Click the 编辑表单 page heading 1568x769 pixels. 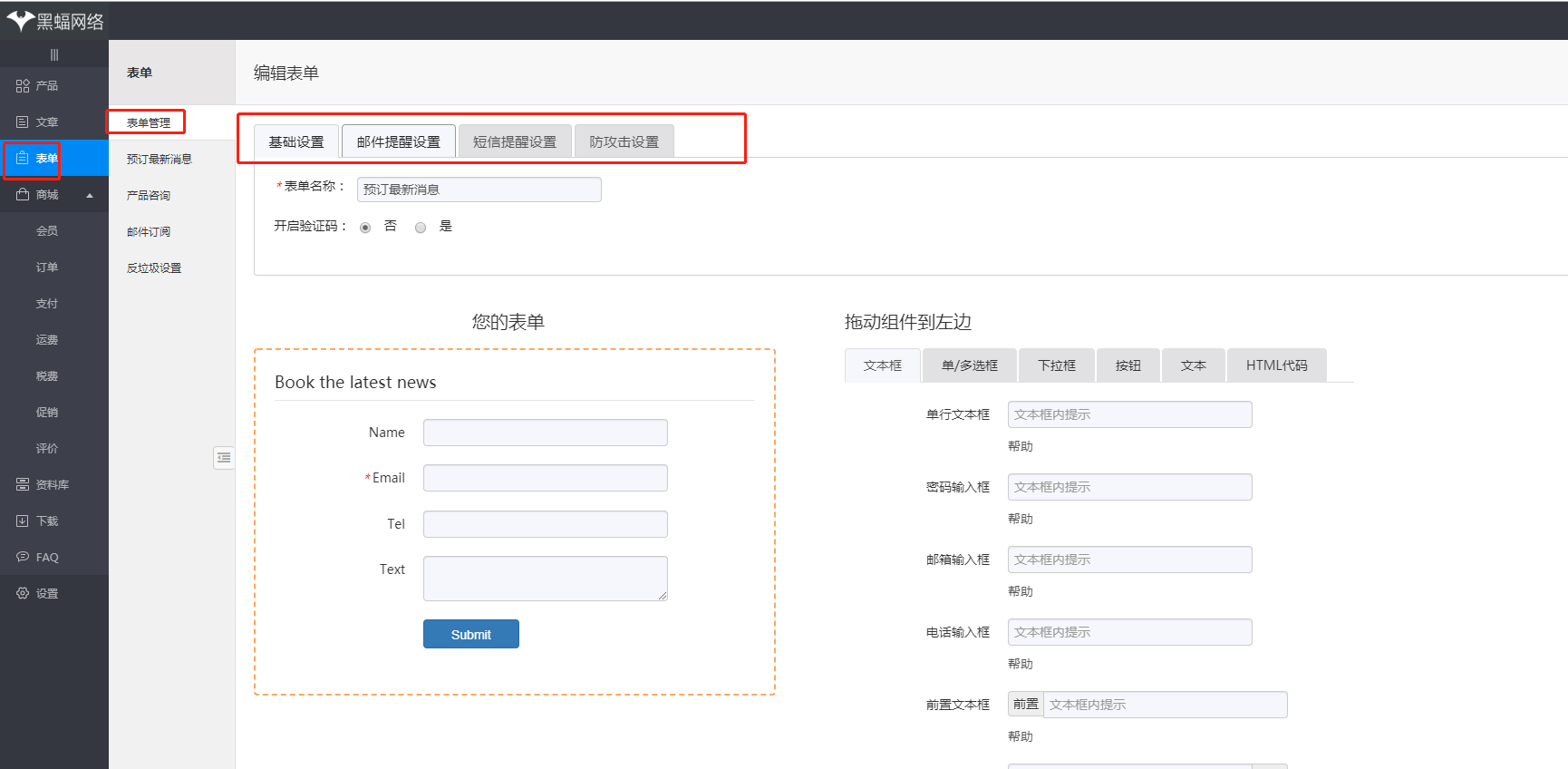(x=286, y=73)
